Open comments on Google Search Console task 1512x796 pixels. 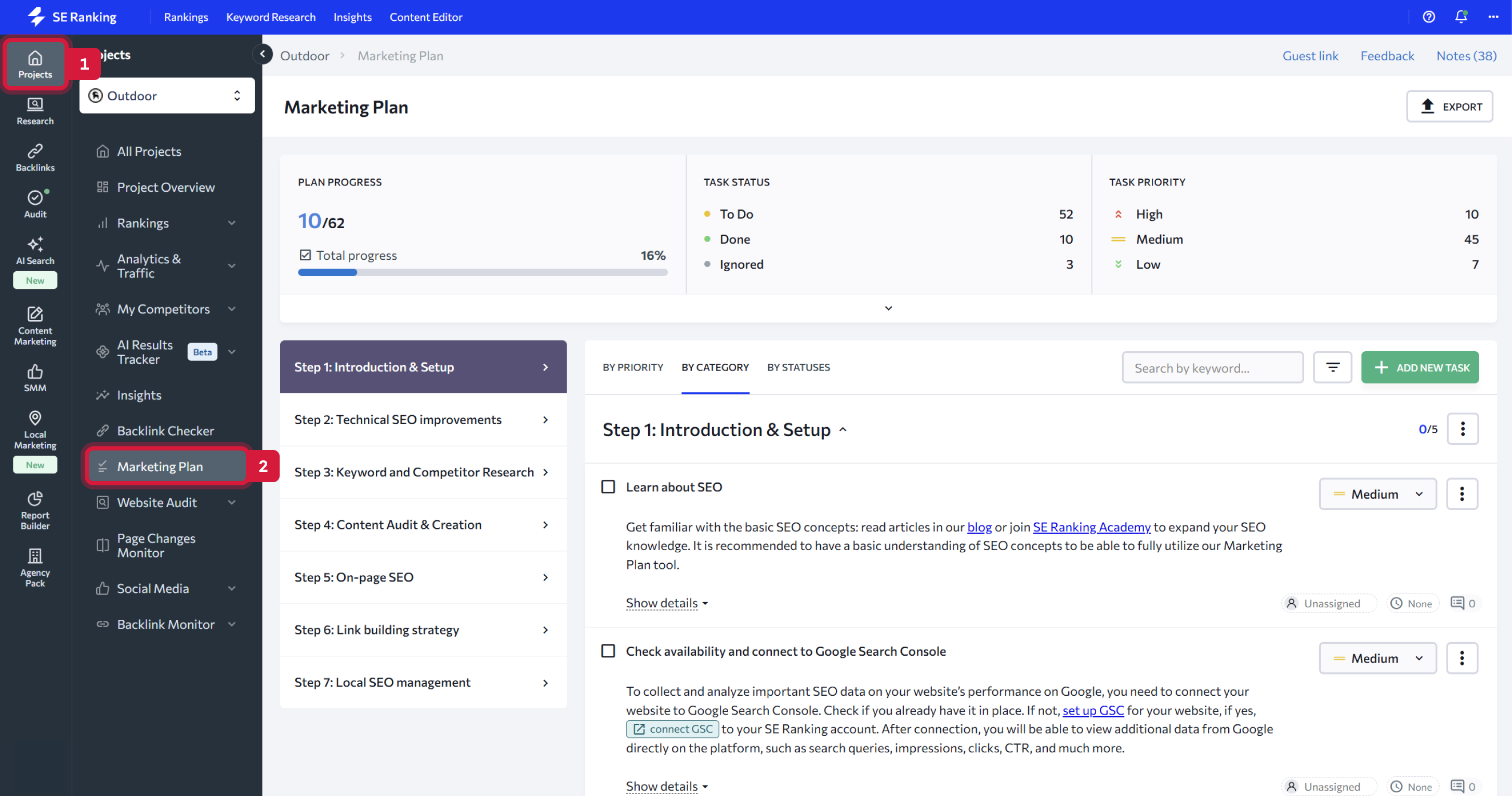tap(1463, 787)
